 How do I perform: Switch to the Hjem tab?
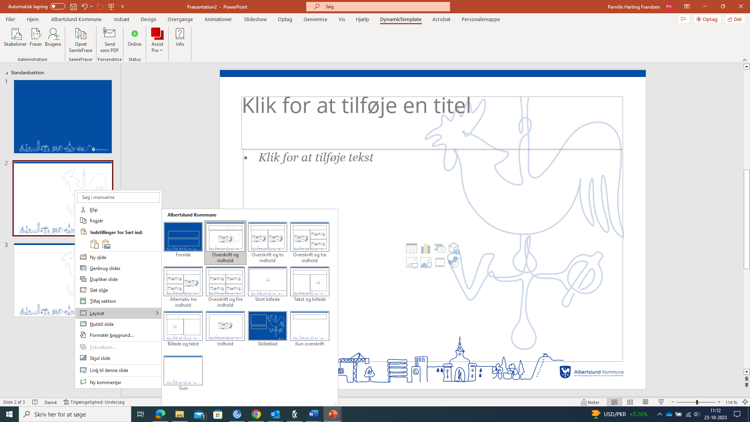[33, 20]
